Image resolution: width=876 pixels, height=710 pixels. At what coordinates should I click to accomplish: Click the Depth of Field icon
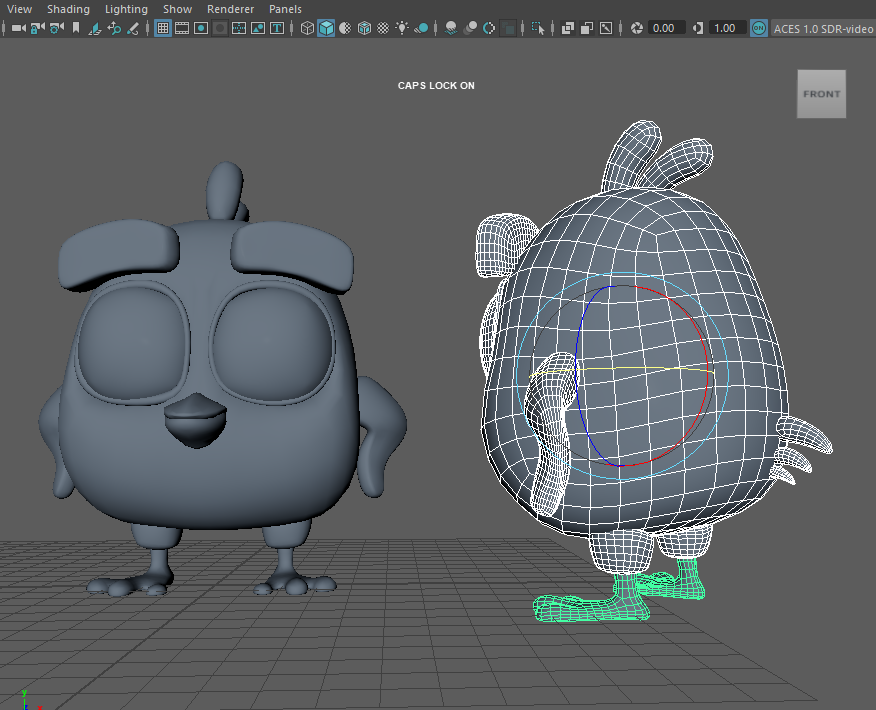(508, 28)
